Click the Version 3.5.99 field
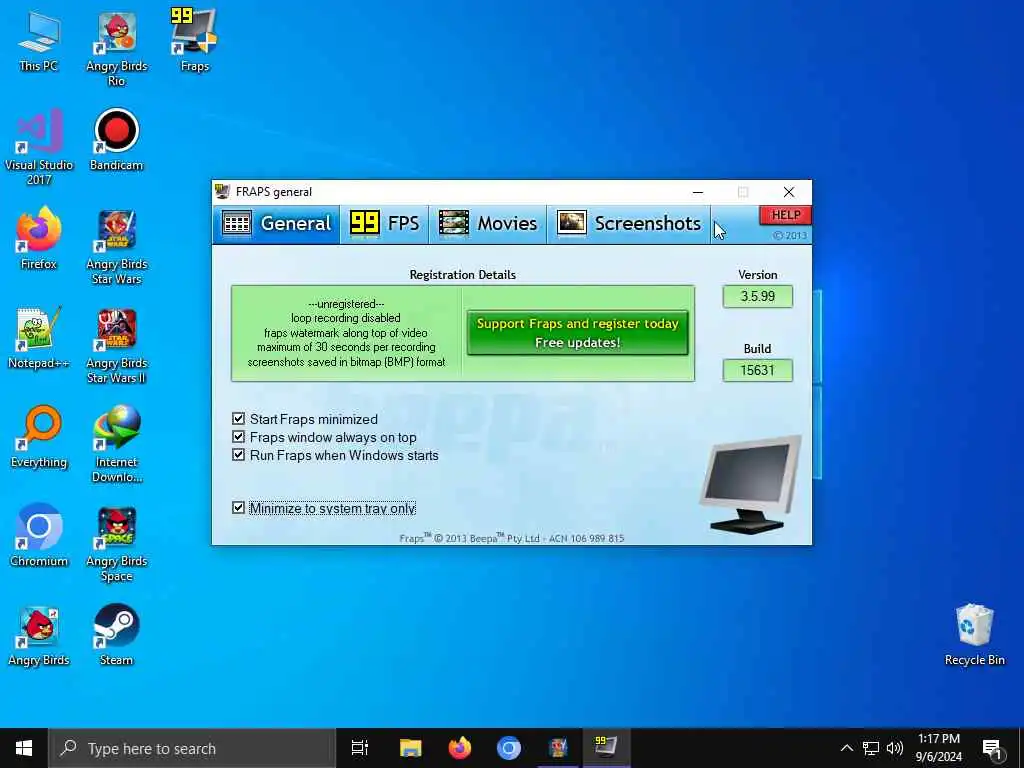 pyautogui.click(x=758, y=296)
